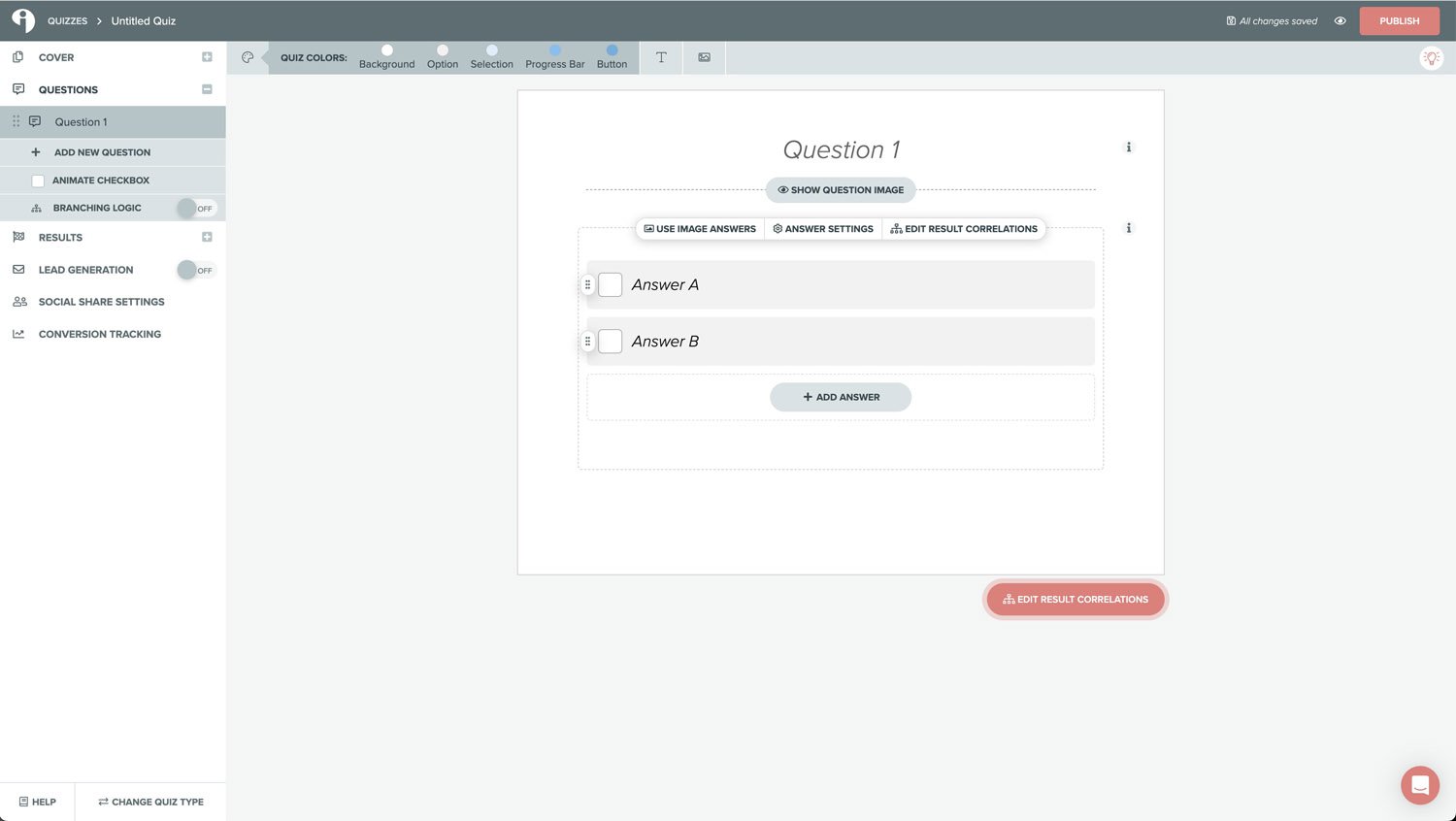Collapse the Questions section

pos(207,89)
